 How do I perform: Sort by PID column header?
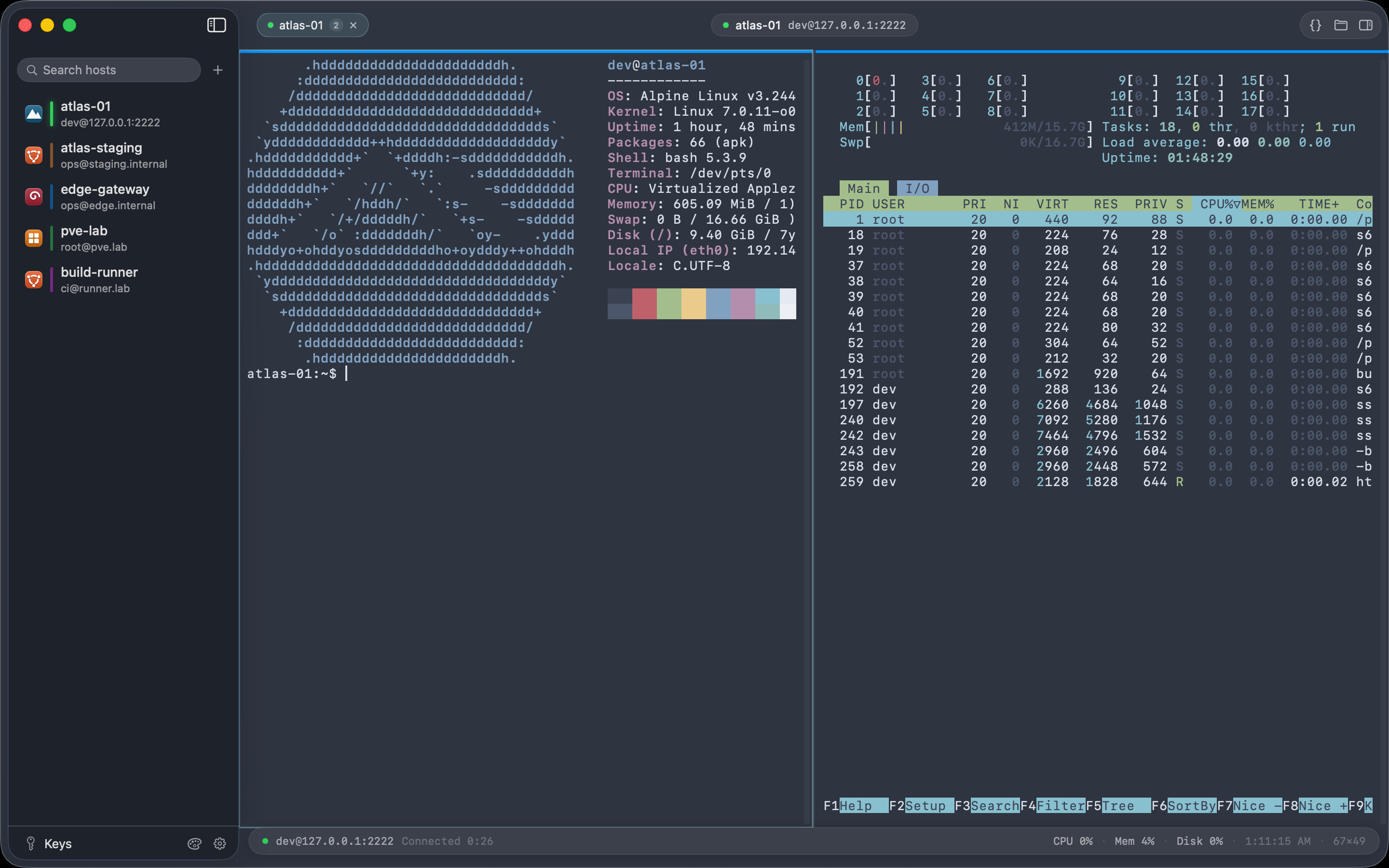(x=851, y=204)
